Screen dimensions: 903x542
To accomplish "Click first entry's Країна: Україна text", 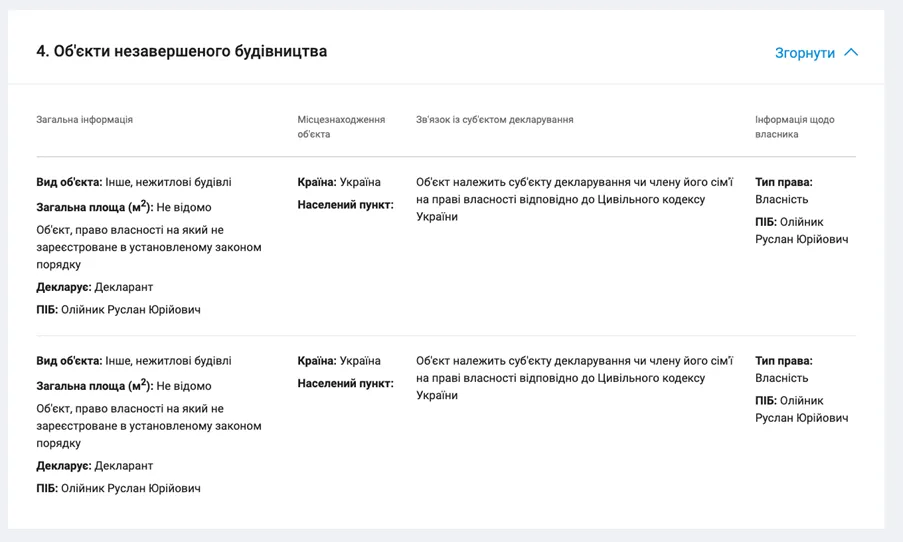I will [339, 182].
